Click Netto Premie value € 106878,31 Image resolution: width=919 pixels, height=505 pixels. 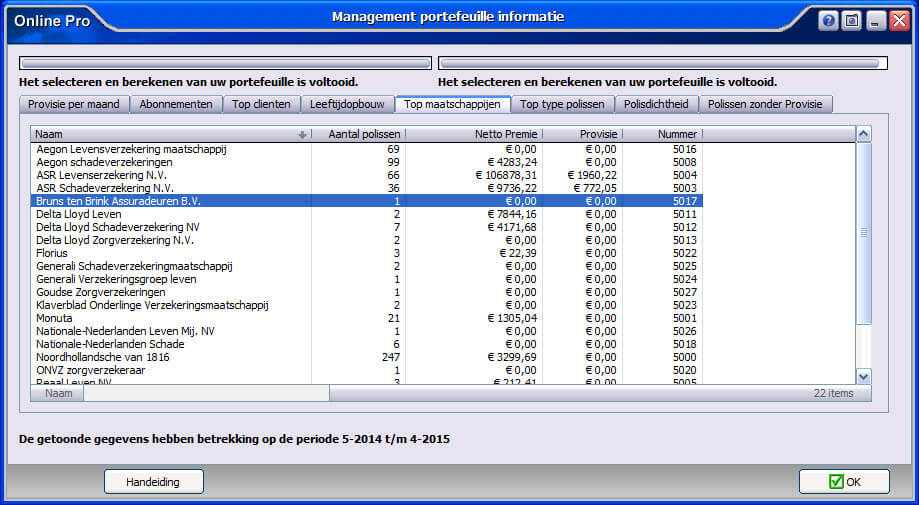(506, 175)
